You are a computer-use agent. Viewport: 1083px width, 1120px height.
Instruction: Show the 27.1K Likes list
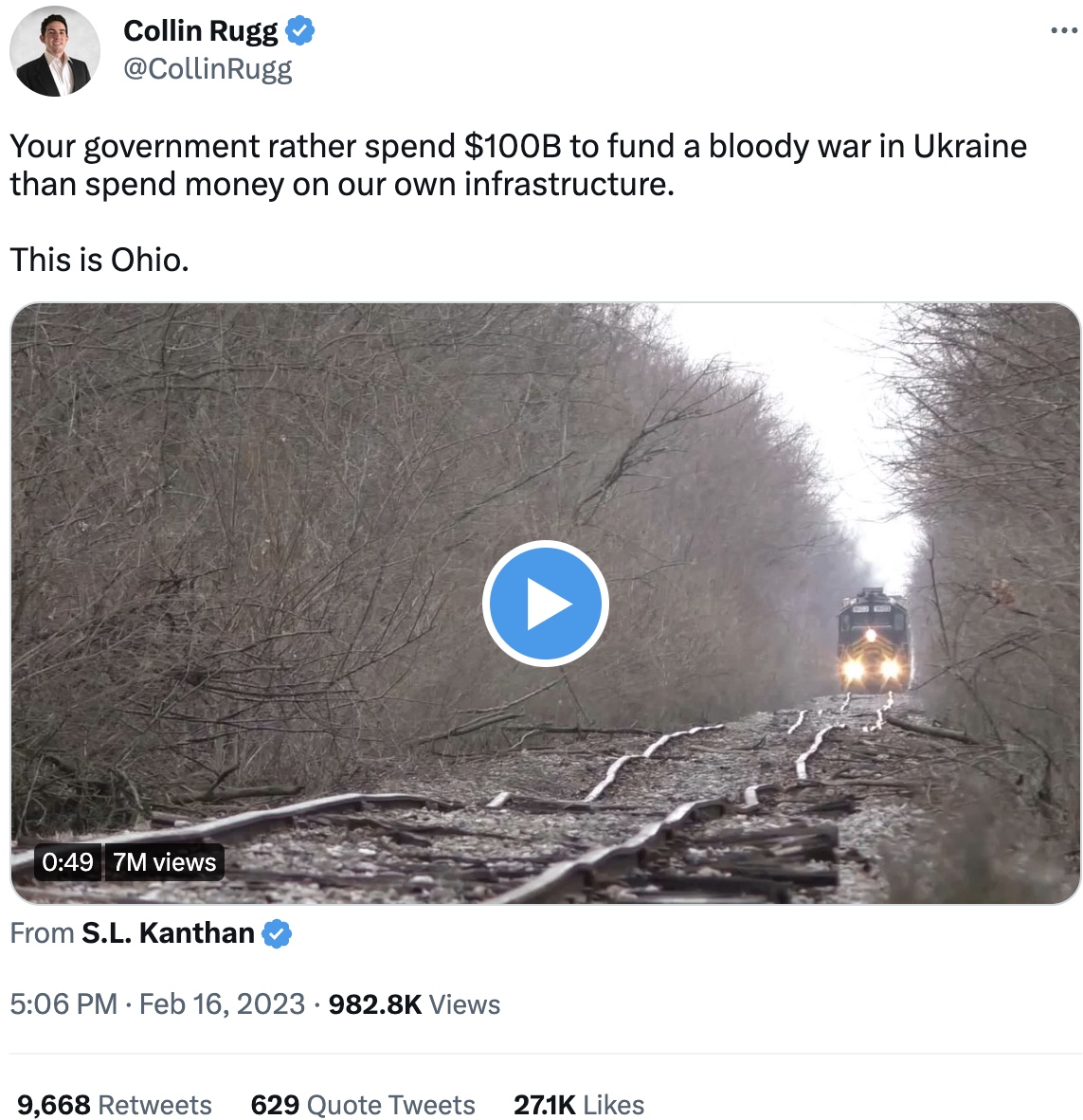[579, 1105]
